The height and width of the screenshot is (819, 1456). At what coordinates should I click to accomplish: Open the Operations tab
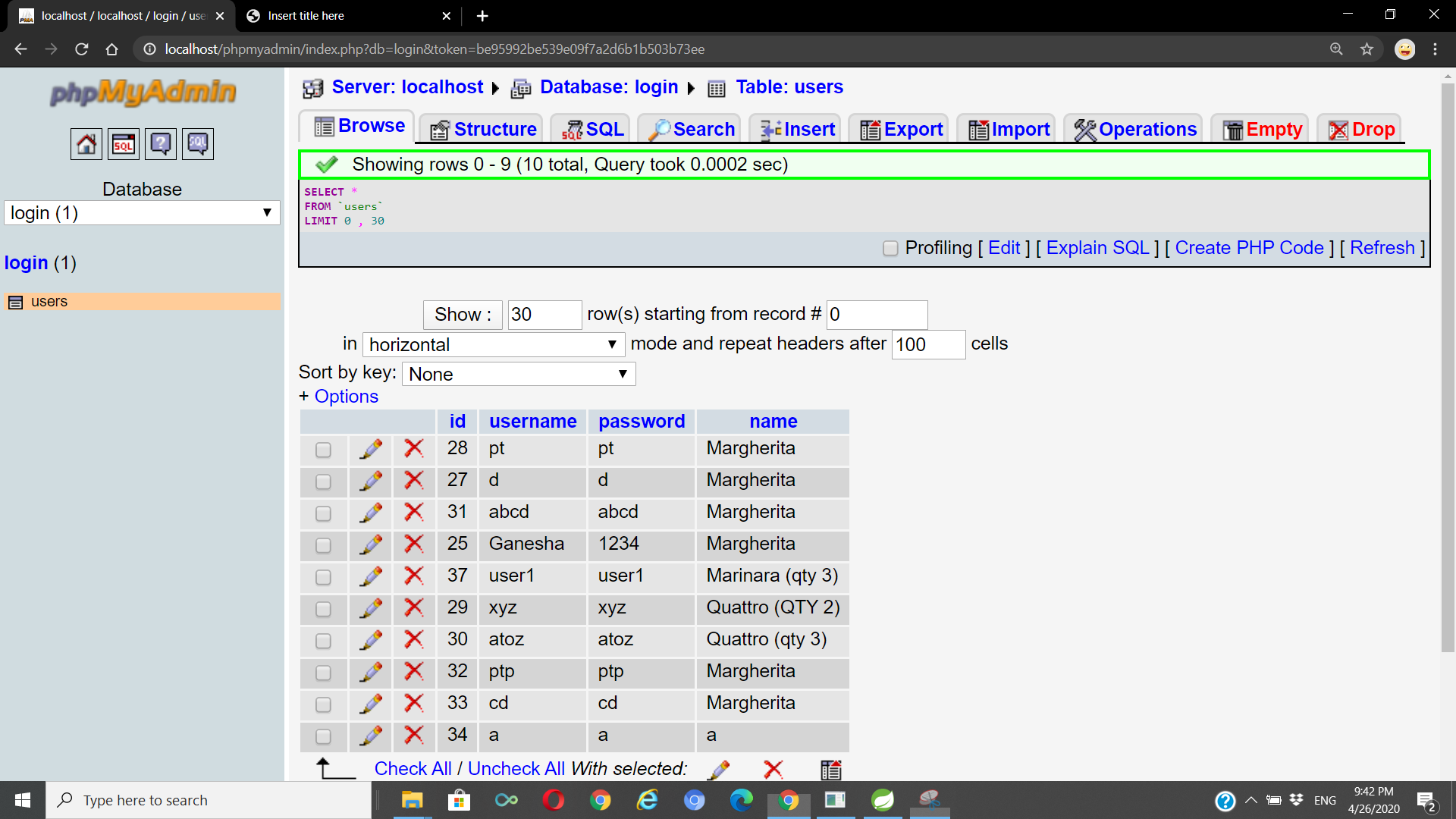1135,130
